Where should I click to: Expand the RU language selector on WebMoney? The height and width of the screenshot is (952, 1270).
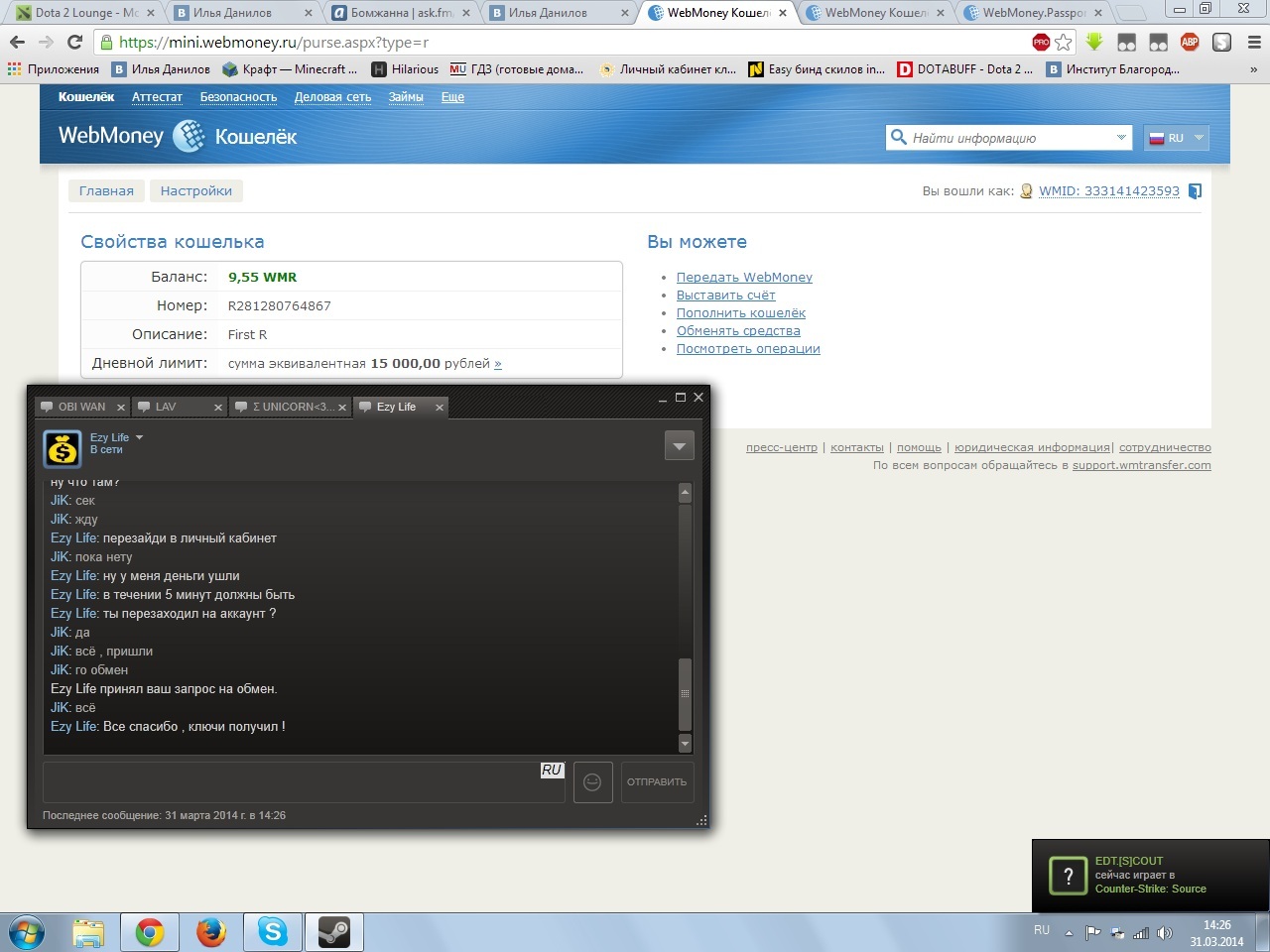pos(1177,138)
